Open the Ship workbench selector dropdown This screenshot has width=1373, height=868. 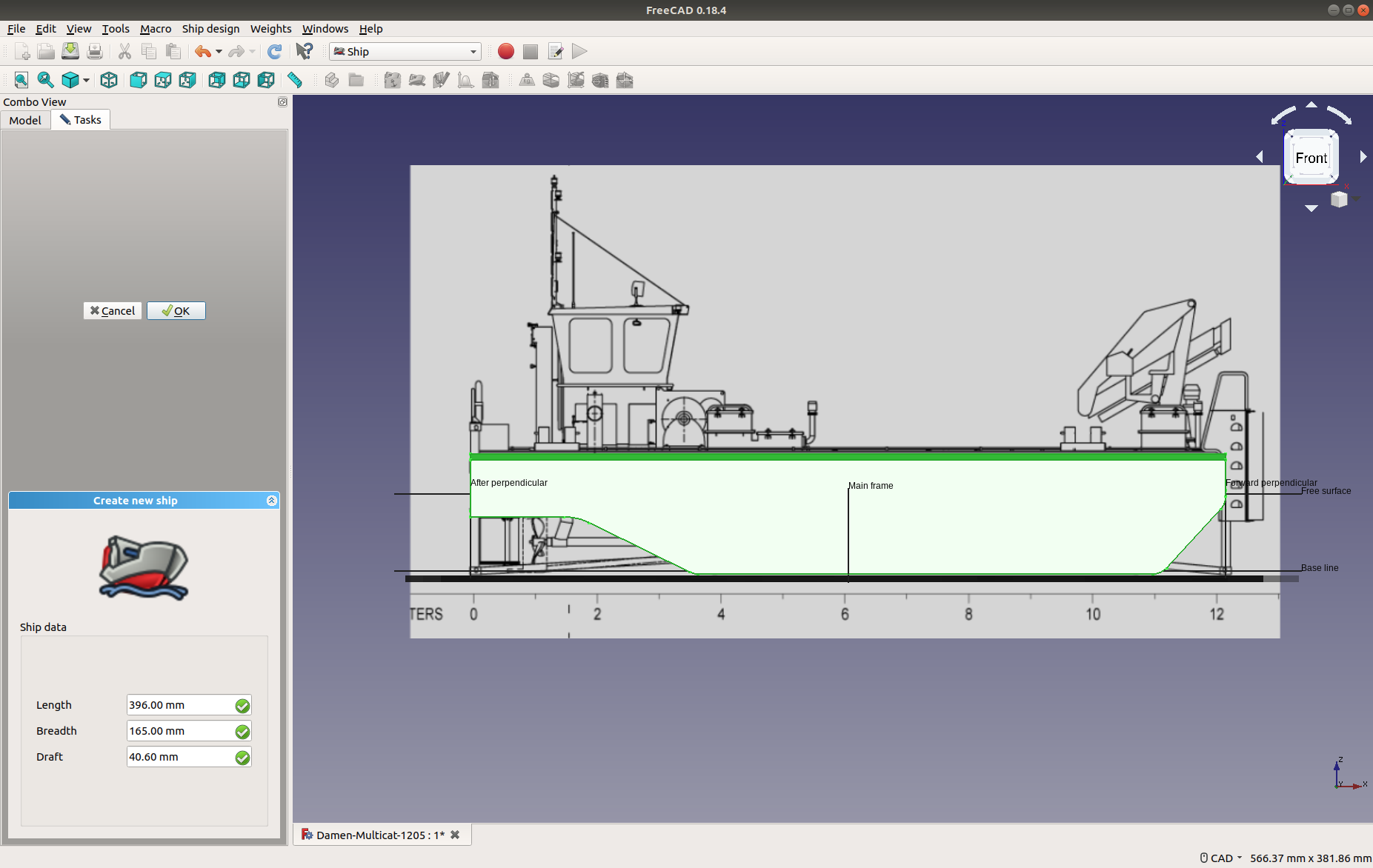click(x=405, y=51)
